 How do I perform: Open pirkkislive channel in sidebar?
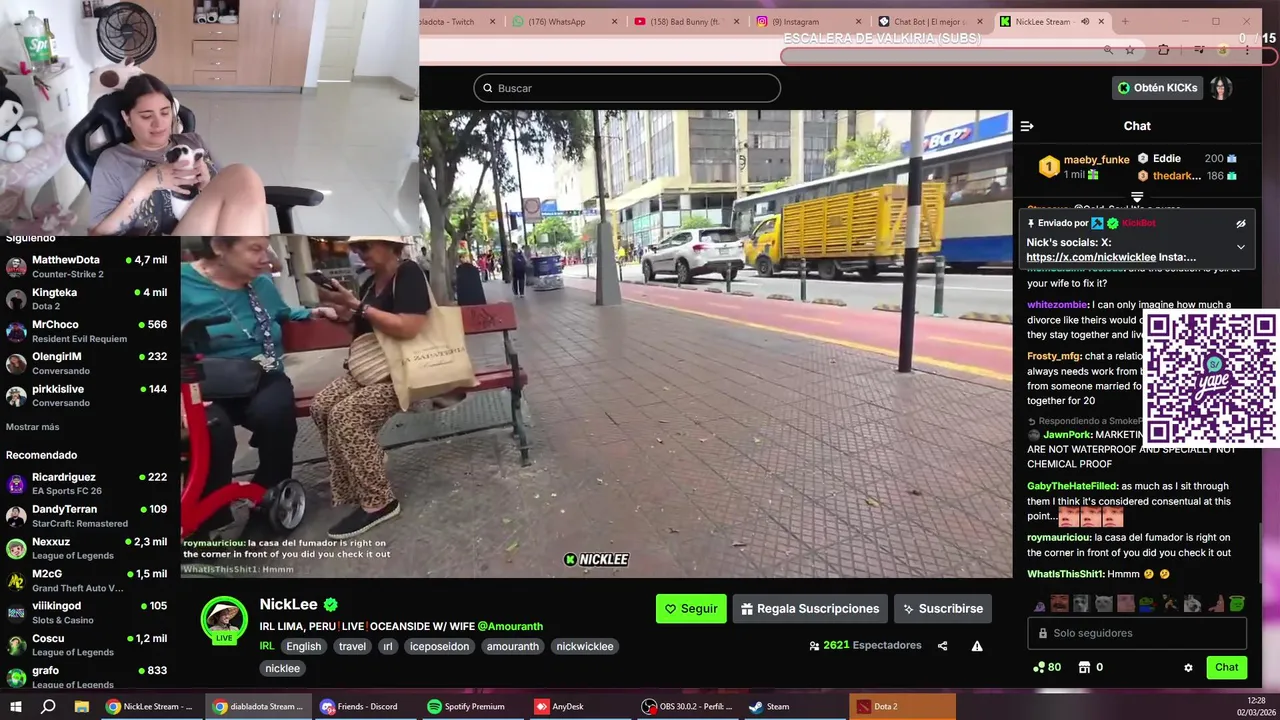tap(90, 395)
